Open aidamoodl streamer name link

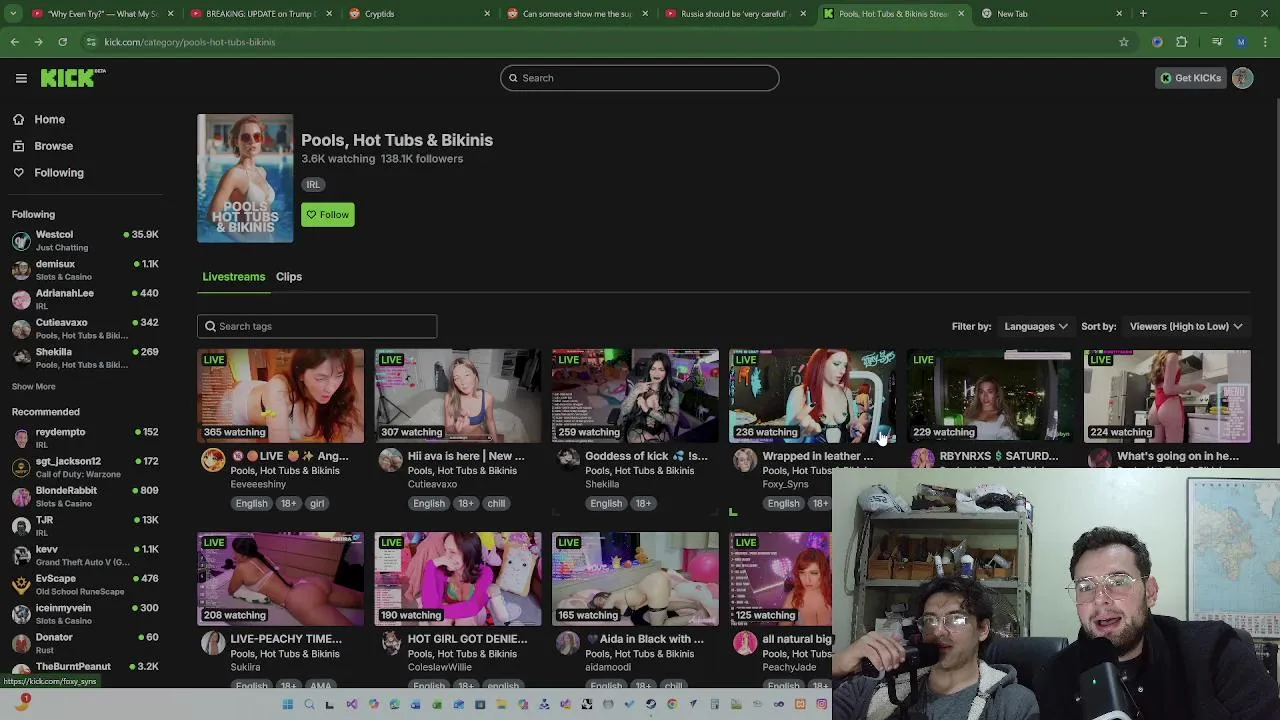tap(608, 667)
